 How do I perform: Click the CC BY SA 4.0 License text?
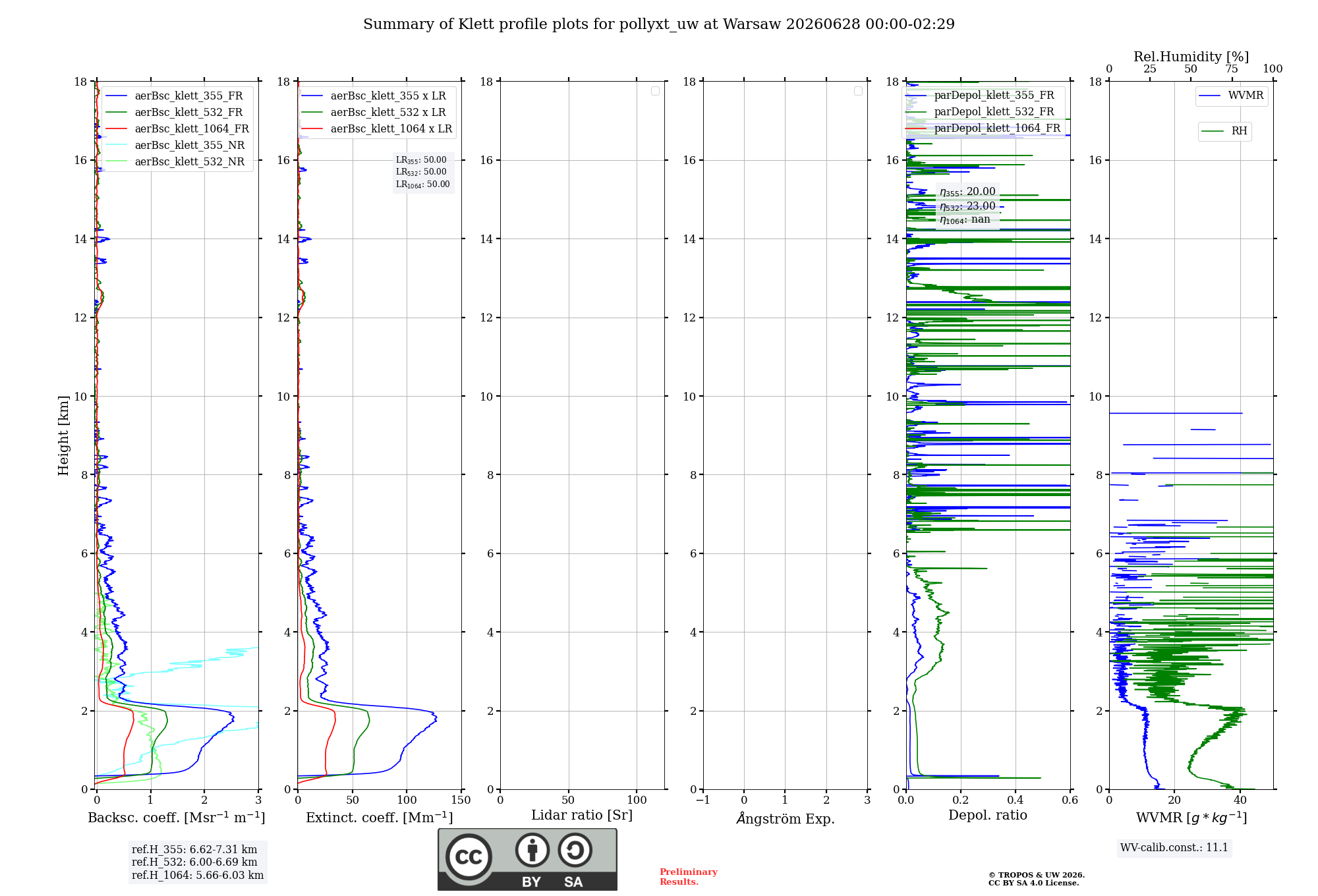coord(1034,883)
